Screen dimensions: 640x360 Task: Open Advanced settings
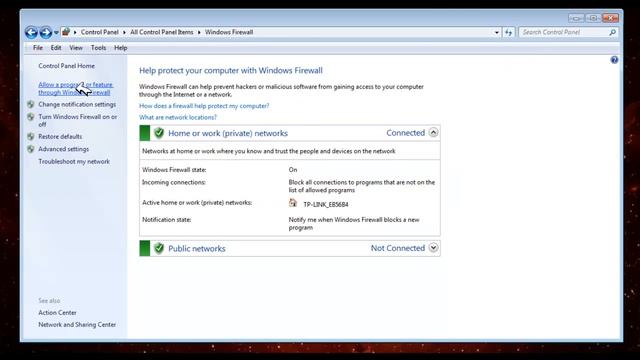click(63, 149)
